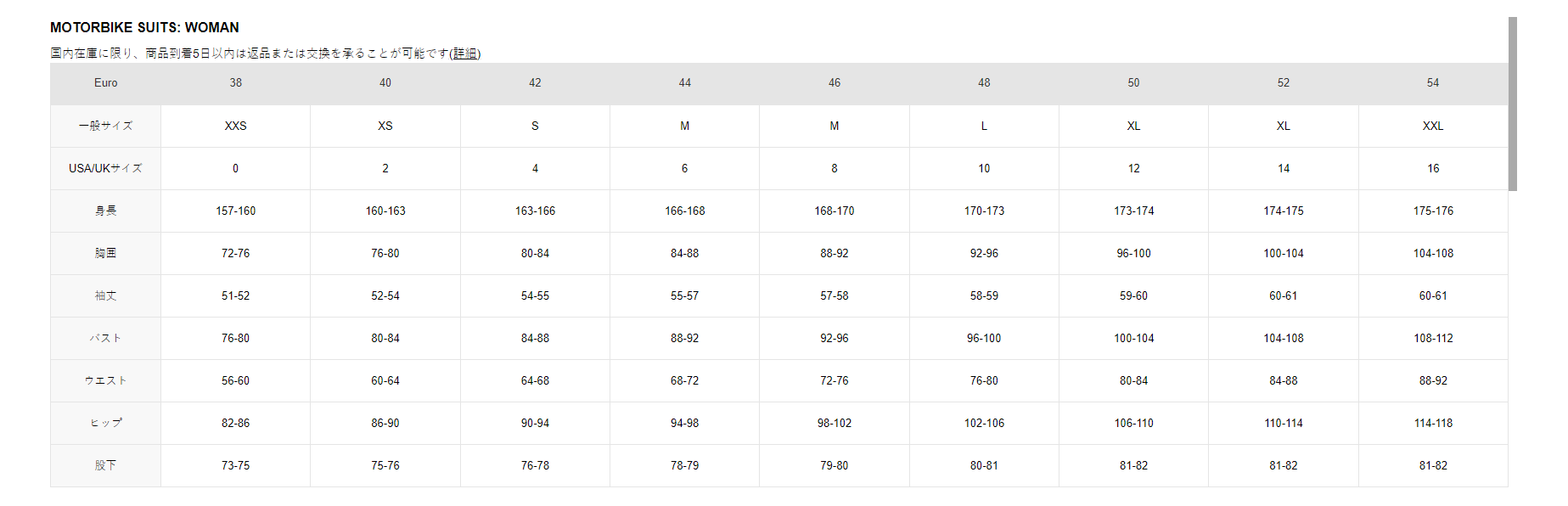
Task: Click the ヒップ row header
Action: 105,423
